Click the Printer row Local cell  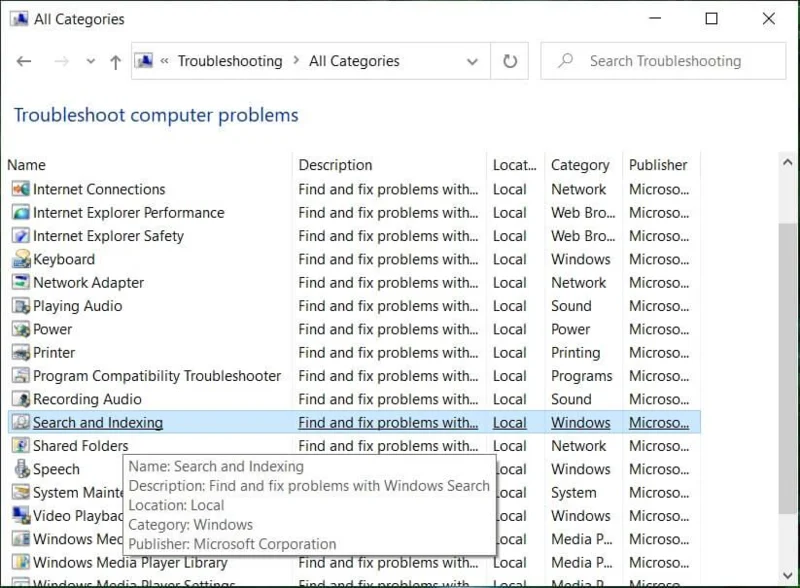[x=509, y=353]
